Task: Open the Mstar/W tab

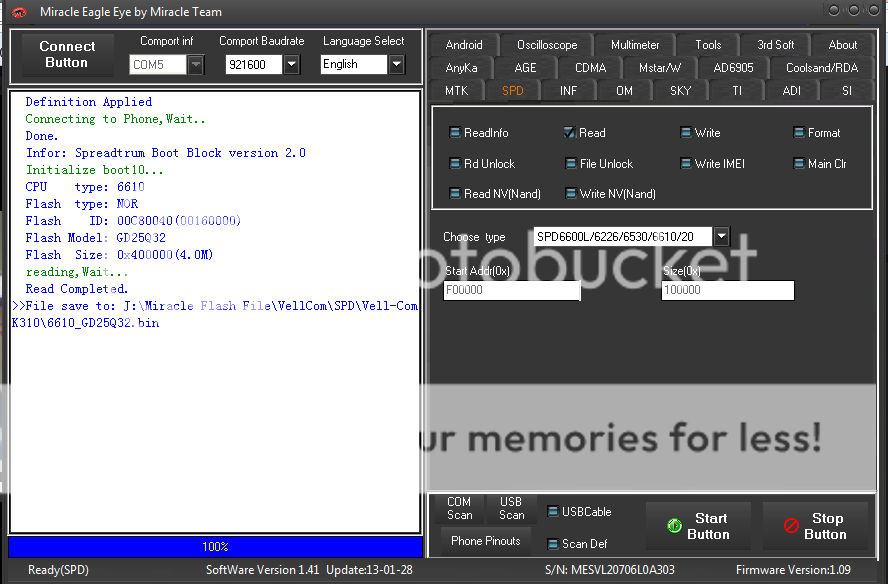Action: pos(660,68)
